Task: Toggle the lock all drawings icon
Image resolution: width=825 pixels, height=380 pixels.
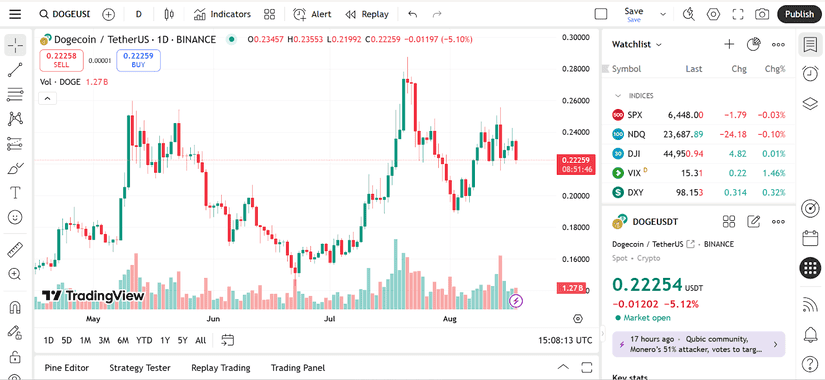Action: (15, 356)
